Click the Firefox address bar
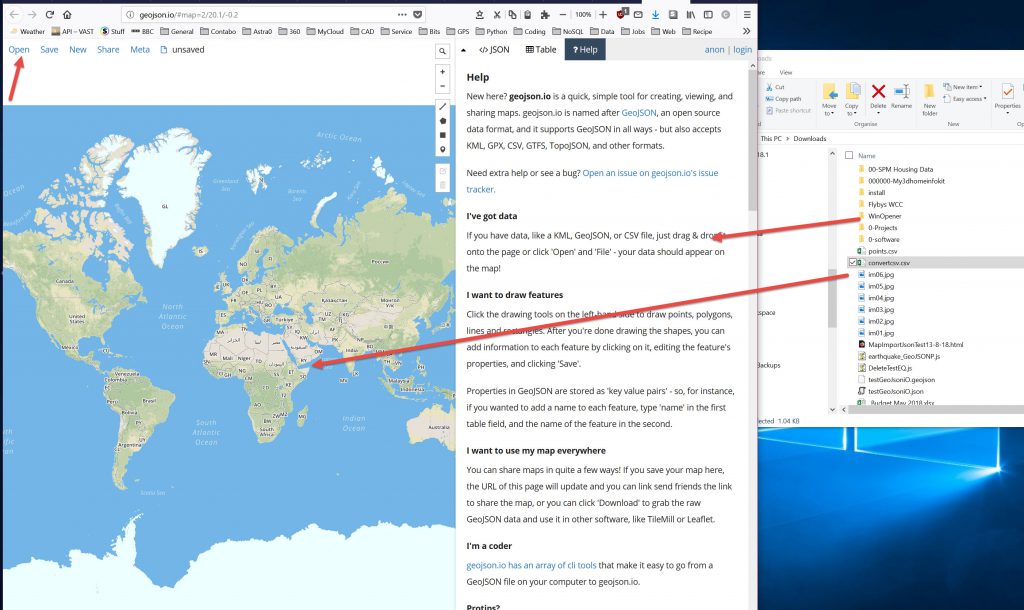 270,15
